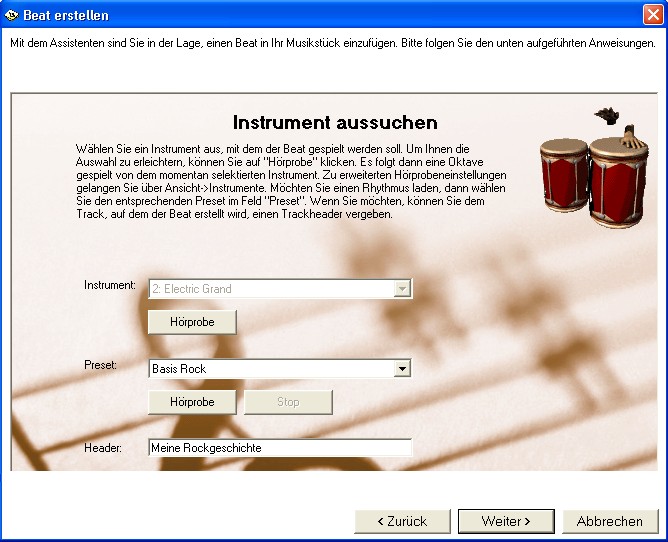Click the app icon in the title bar
The width and height of the screenshot is (668, 542).
[x=12, y=15]
